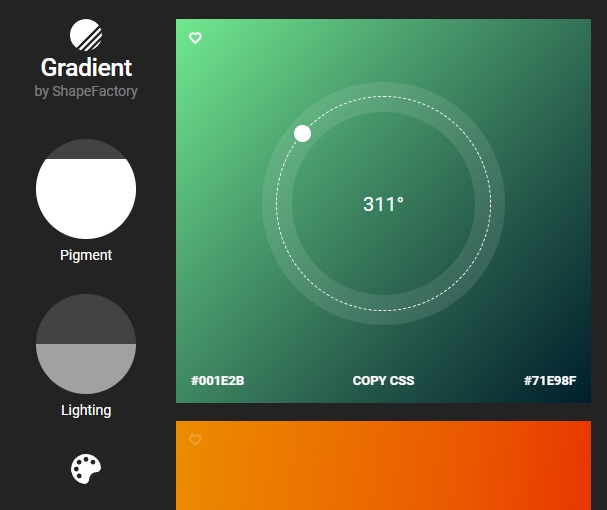Copy the #71E98F color code
Screen dimensions: 607x510
pos(550,381)
